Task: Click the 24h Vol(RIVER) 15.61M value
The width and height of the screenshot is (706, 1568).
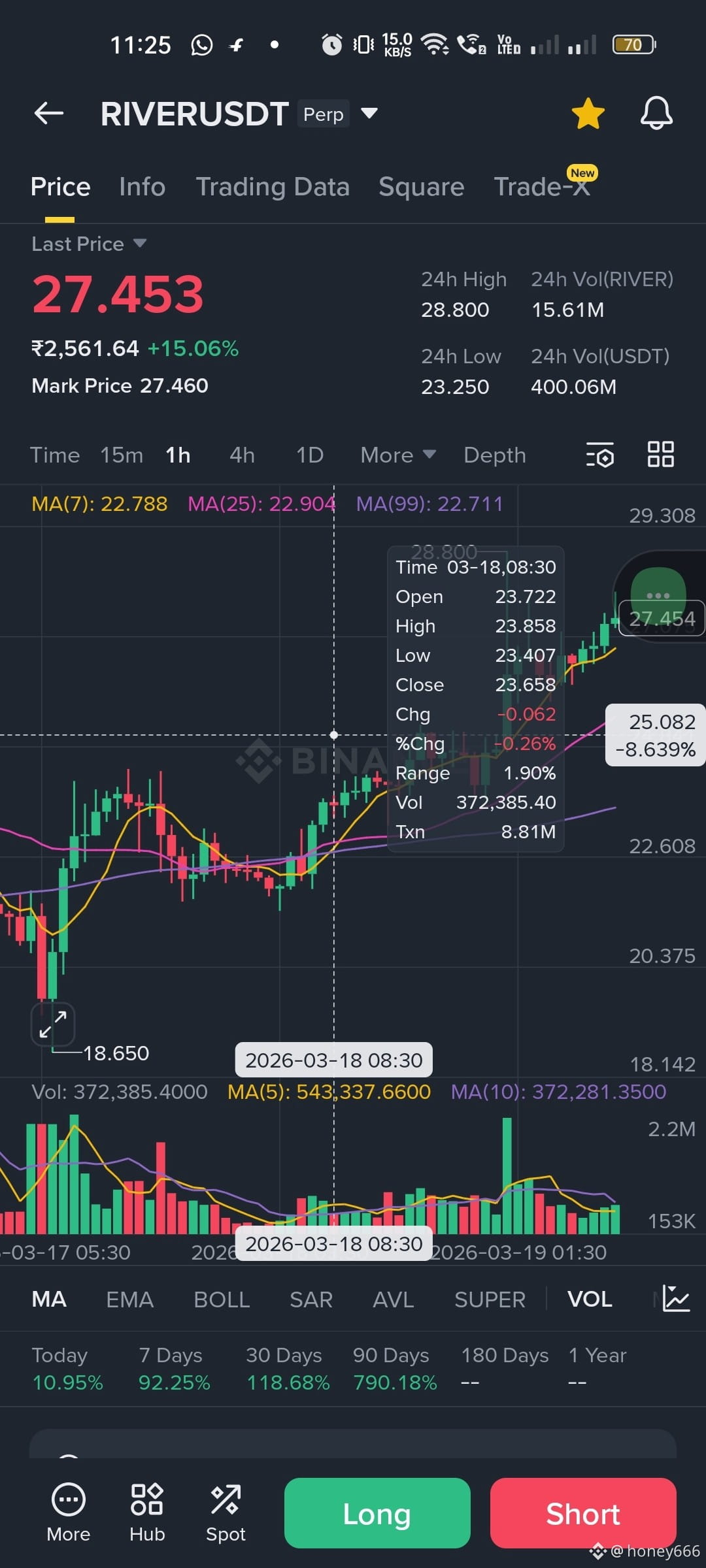Action: [x=567, y=310]
